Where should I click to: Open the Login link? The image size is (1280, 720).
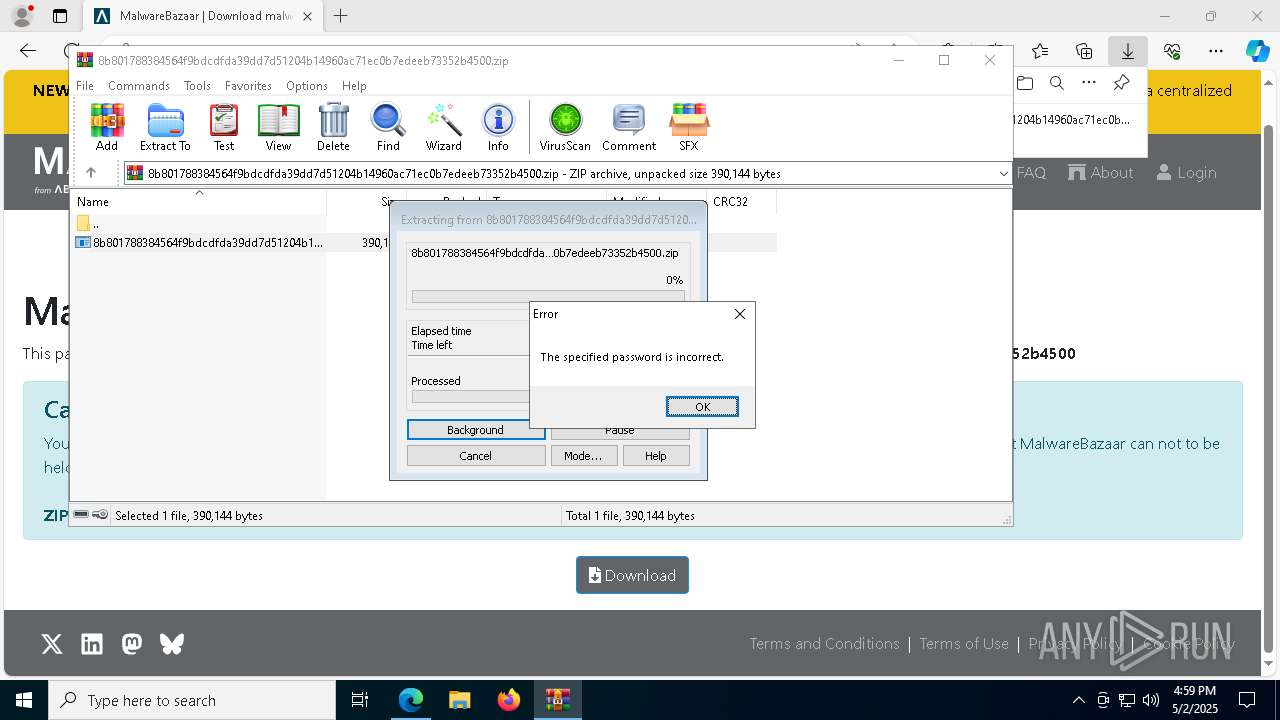pos(1187,172)
